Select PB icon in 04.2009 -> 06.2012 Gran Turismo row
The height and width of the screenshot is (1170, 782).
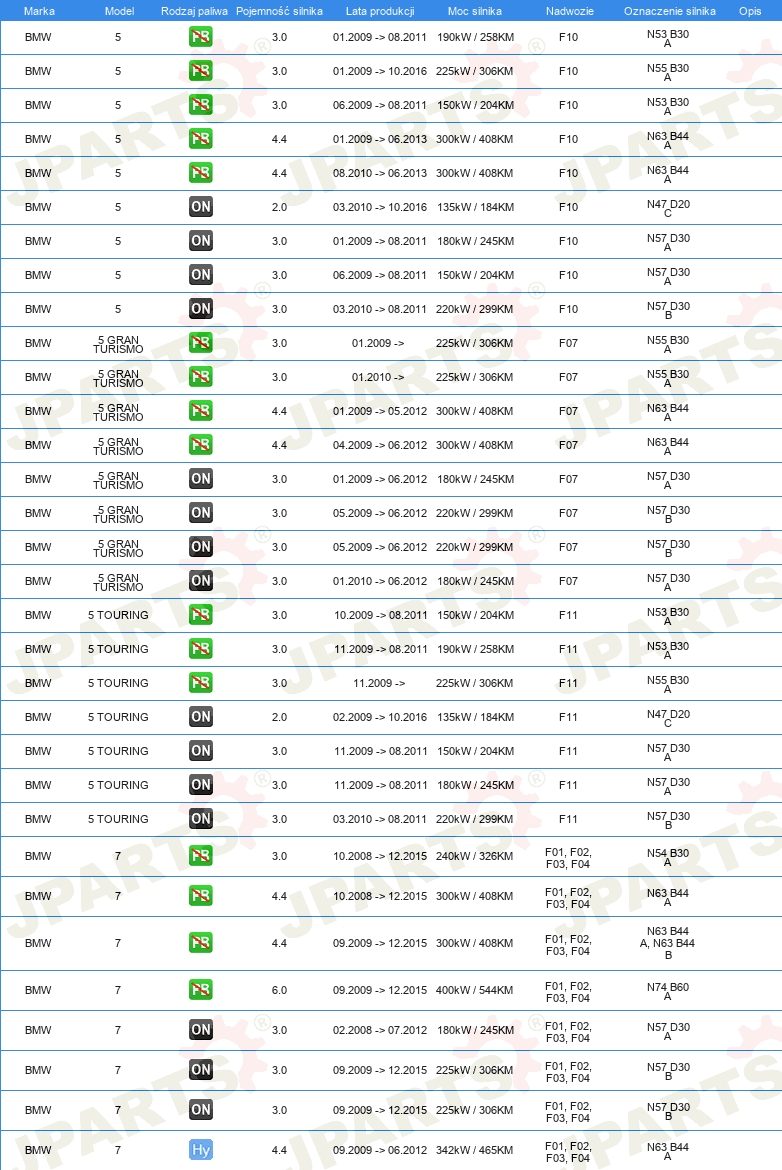[x=201, y=445]
